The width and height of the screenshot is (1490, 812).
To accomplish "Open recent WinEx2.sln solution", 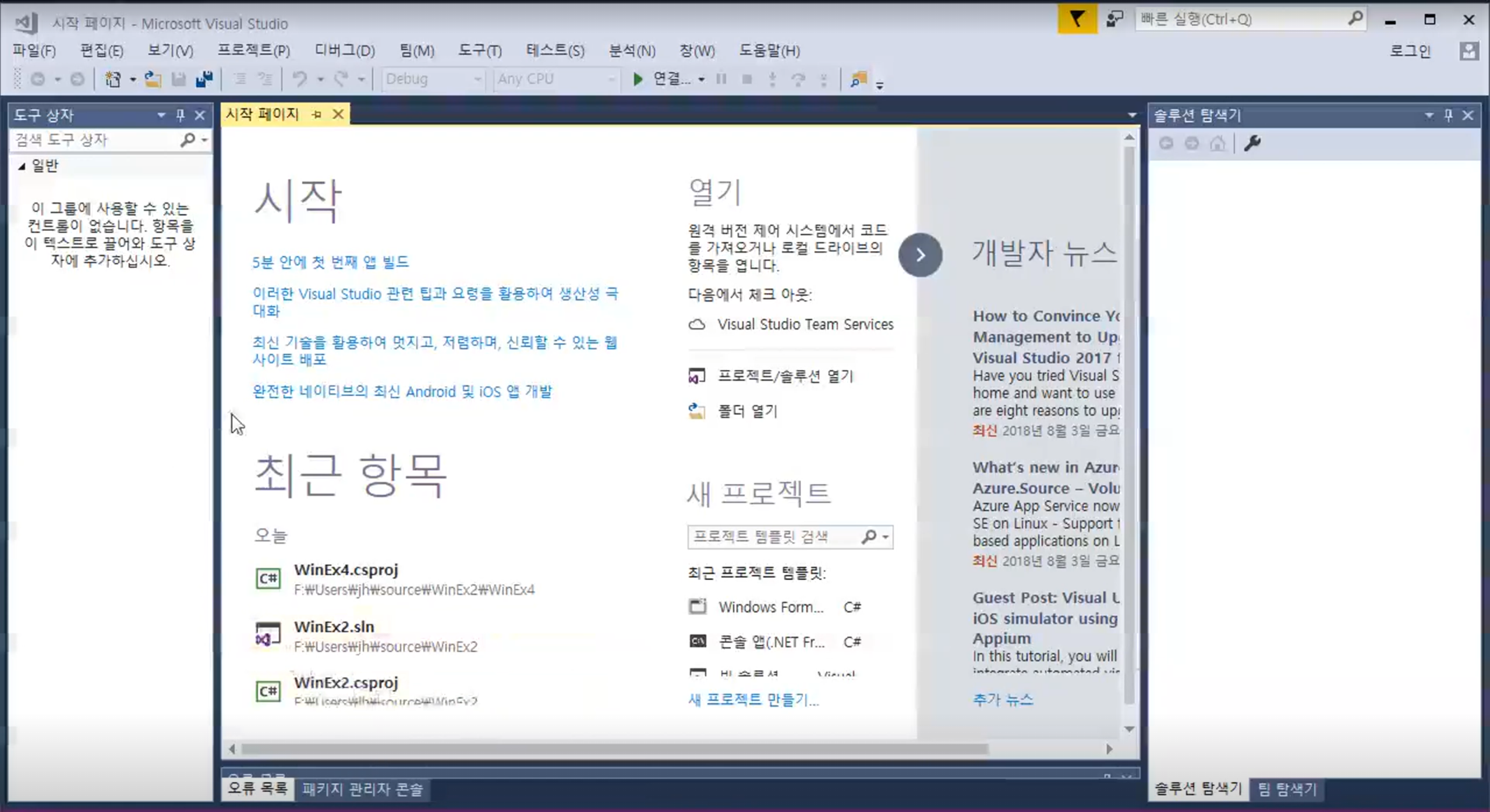I will pos(367,636).
